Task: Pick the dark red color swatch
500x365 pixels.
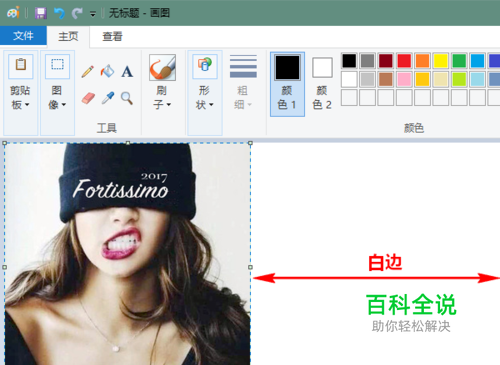Action: pyautogui.click(x=386, y=61)
